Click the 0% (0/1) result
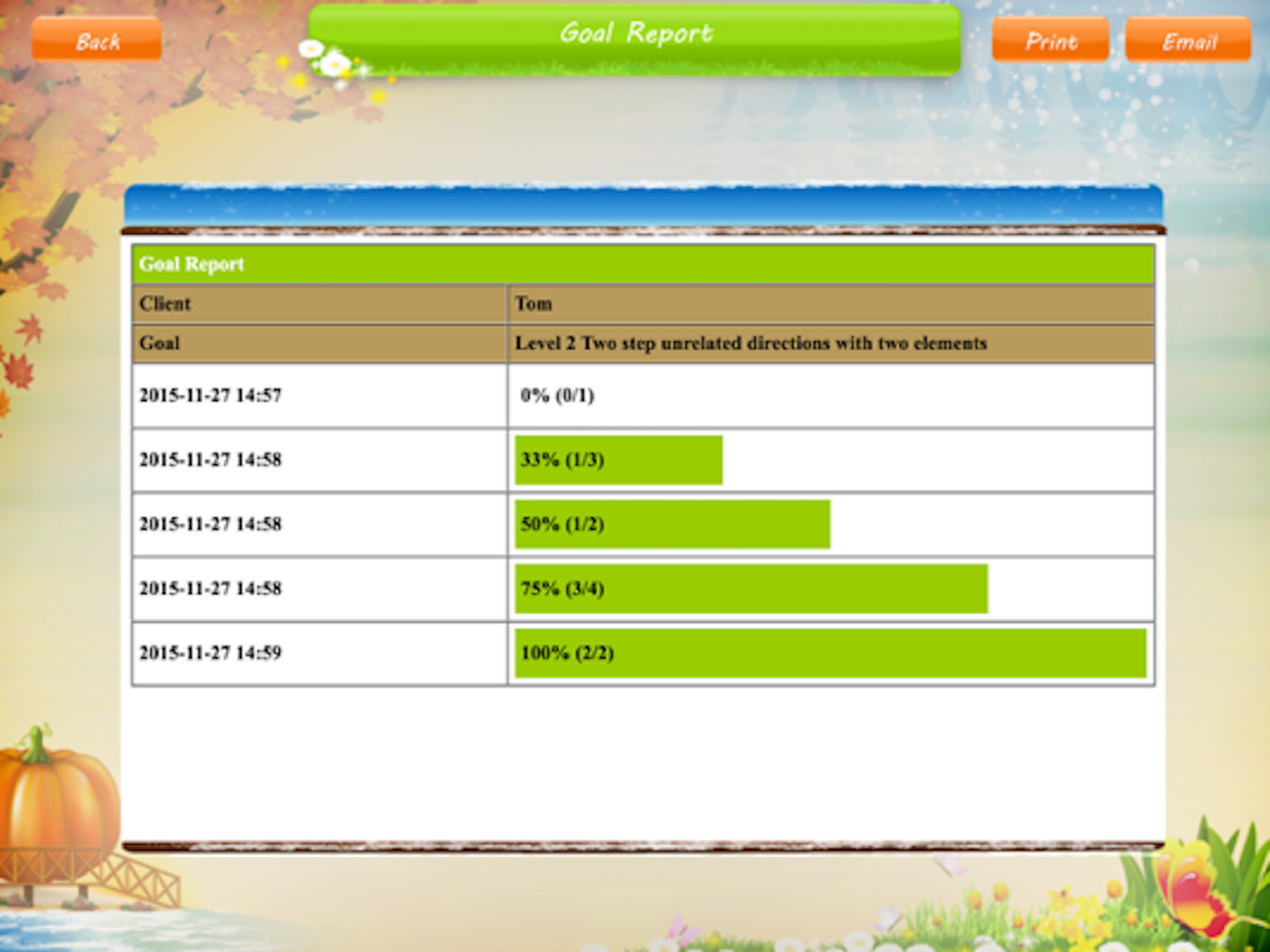The width and height of the screenshot is (1270, 952). [x=557, y=395]
